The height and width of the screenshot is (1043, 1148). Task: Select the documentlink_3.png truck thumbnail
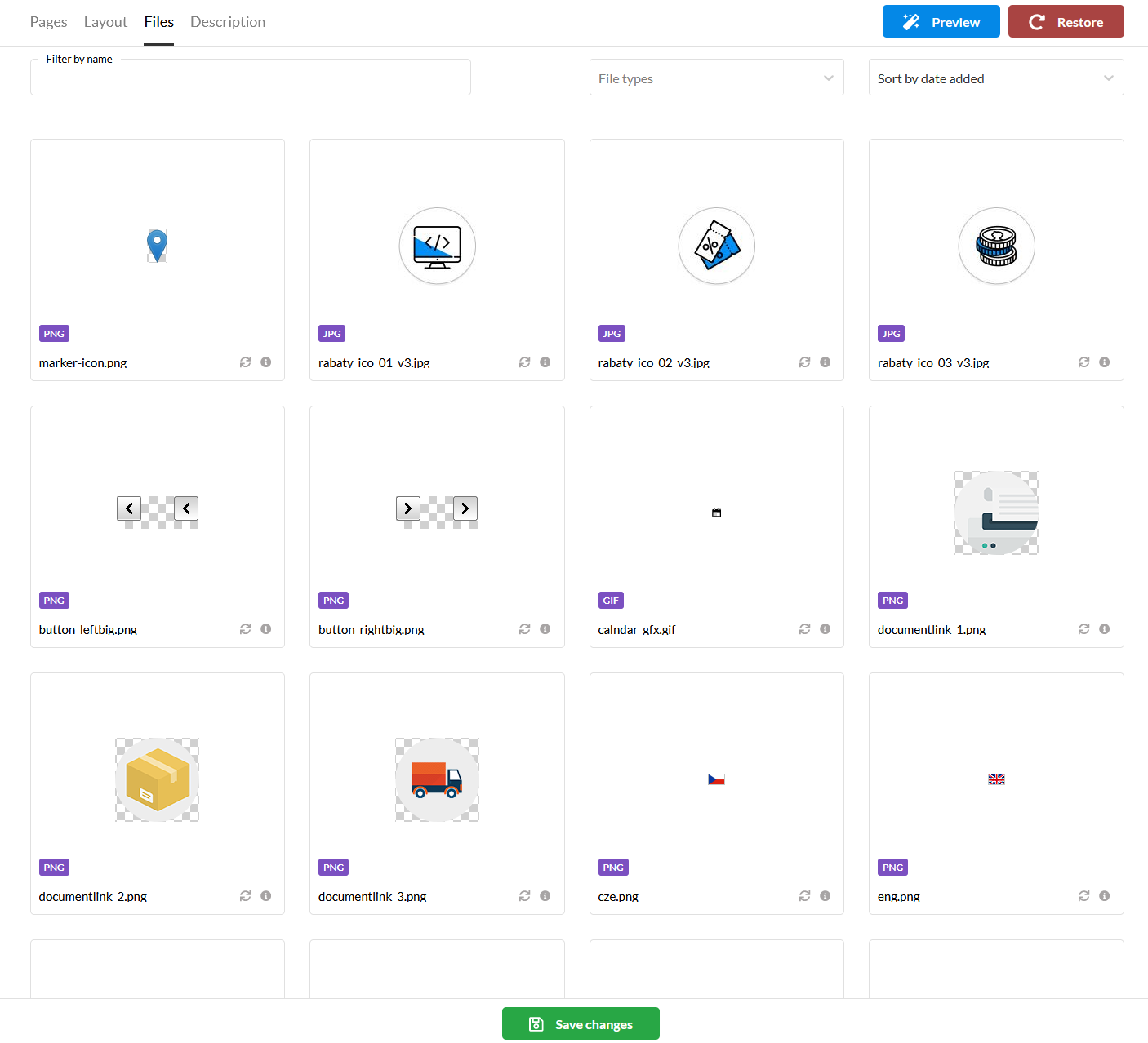click(x=437, y=779)
